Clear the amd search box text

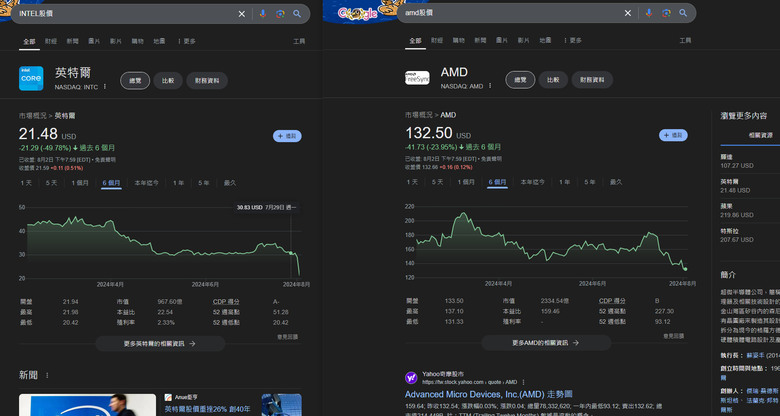pyautogui.click(x=628, y=13)
